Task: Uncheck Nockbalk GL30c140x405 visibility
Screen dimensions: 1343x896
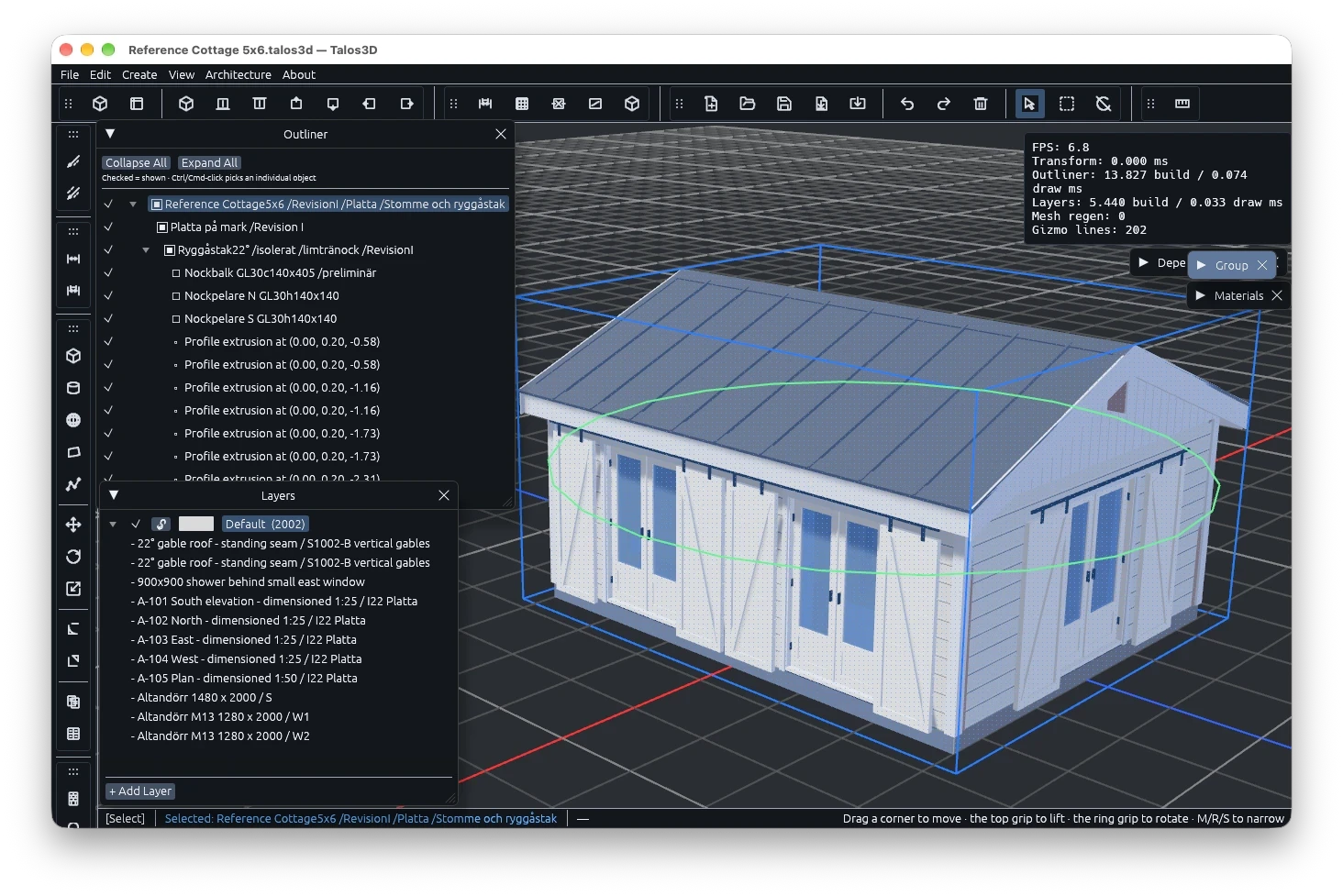Action: (108, 272)
